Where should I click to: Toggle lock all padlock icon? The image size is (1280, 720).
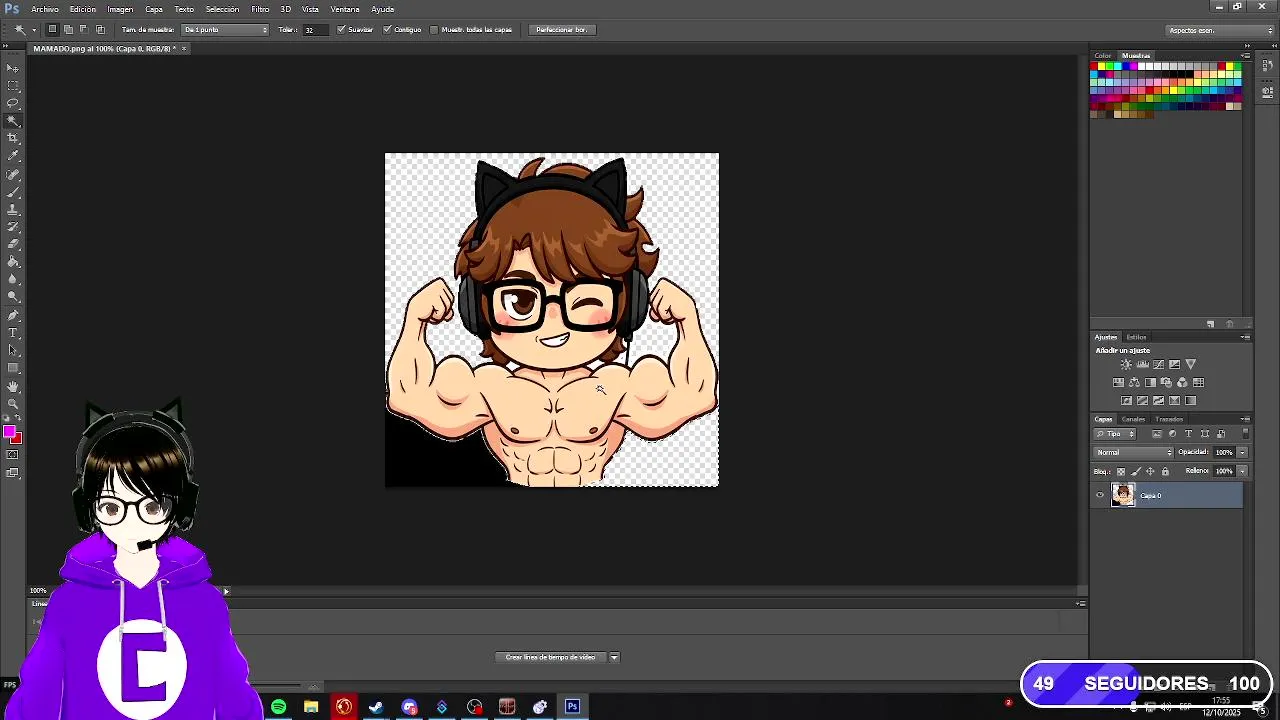point(1165,471)
